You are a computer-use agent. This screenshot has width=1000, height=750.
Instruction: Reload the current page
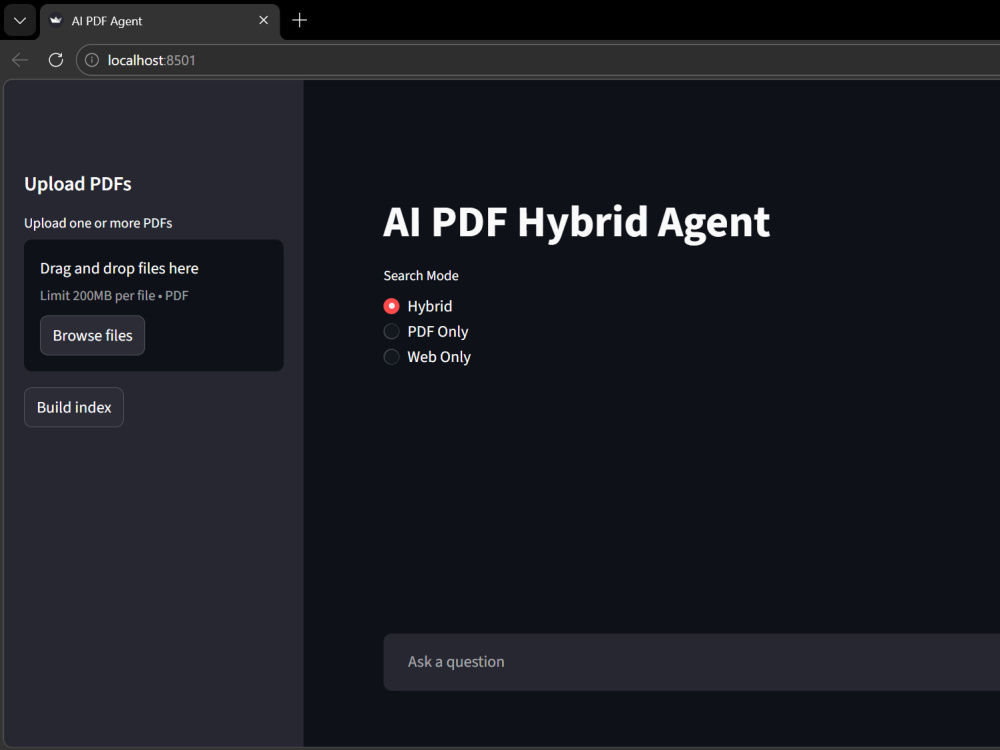(x=56, y=60)
